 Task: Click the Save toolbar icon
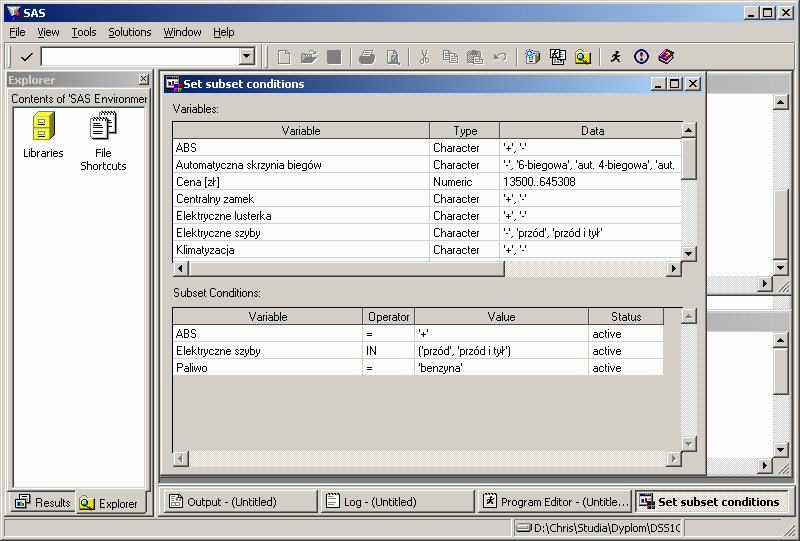[x=334, y=57]
